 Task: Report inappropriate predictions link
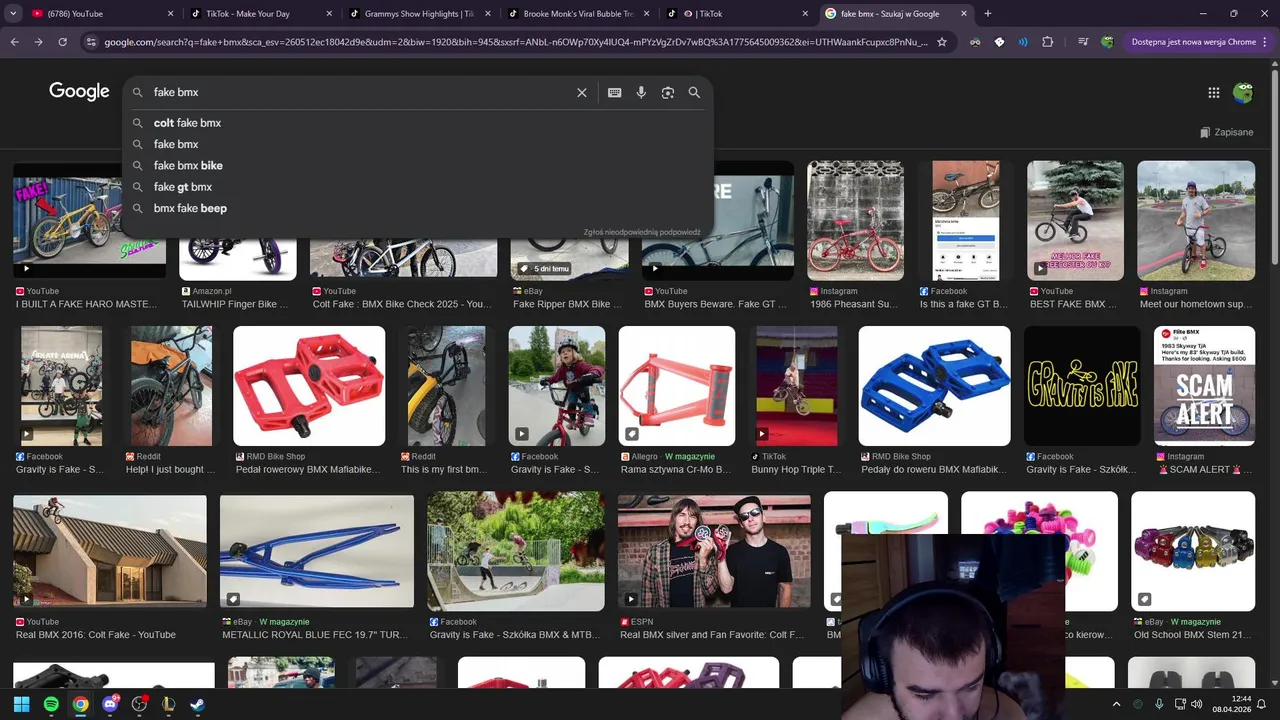tap(642, 232)
